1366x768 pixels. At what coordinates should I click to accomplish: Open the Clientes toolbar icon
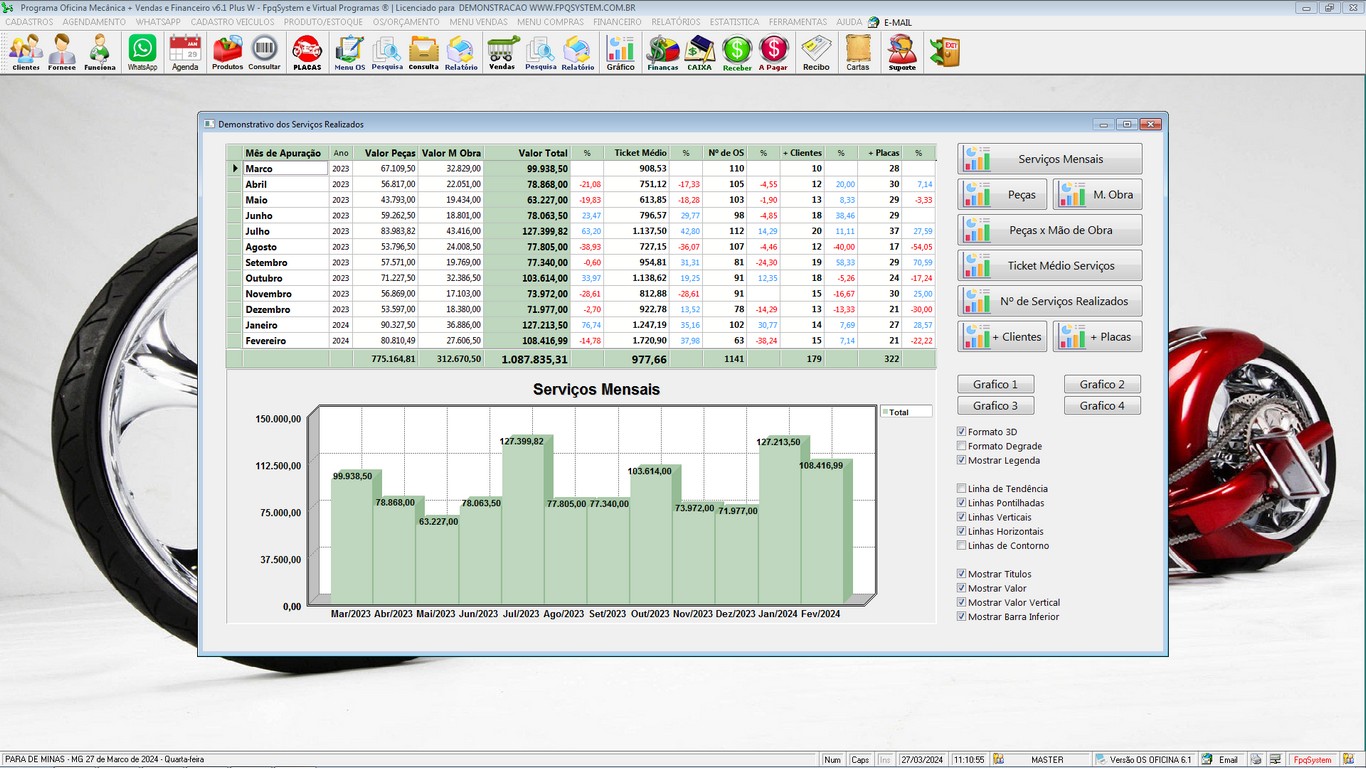tap(26, 52)
